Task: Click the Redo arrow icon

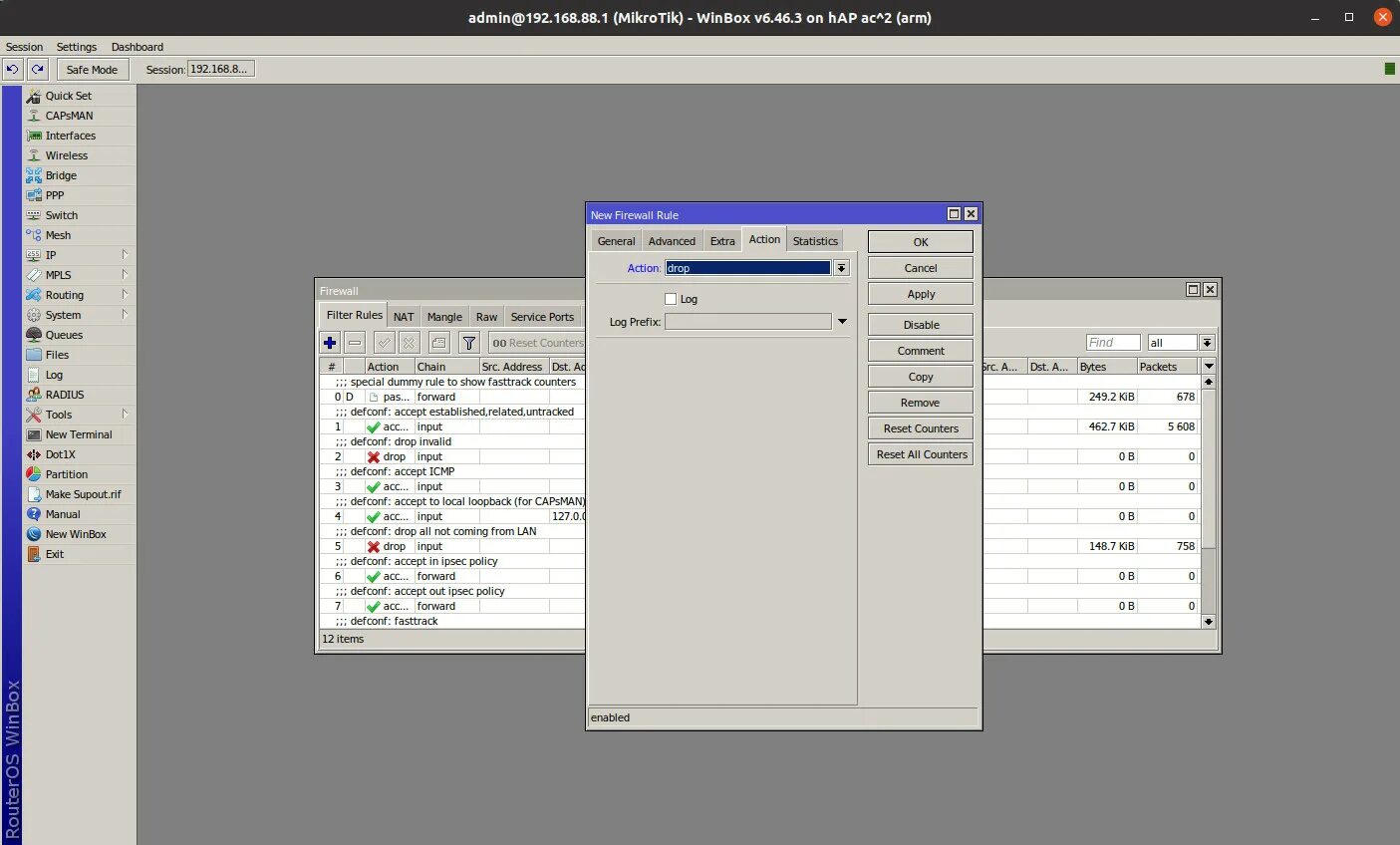Action: pyautogui.click(x=37, y=70)
